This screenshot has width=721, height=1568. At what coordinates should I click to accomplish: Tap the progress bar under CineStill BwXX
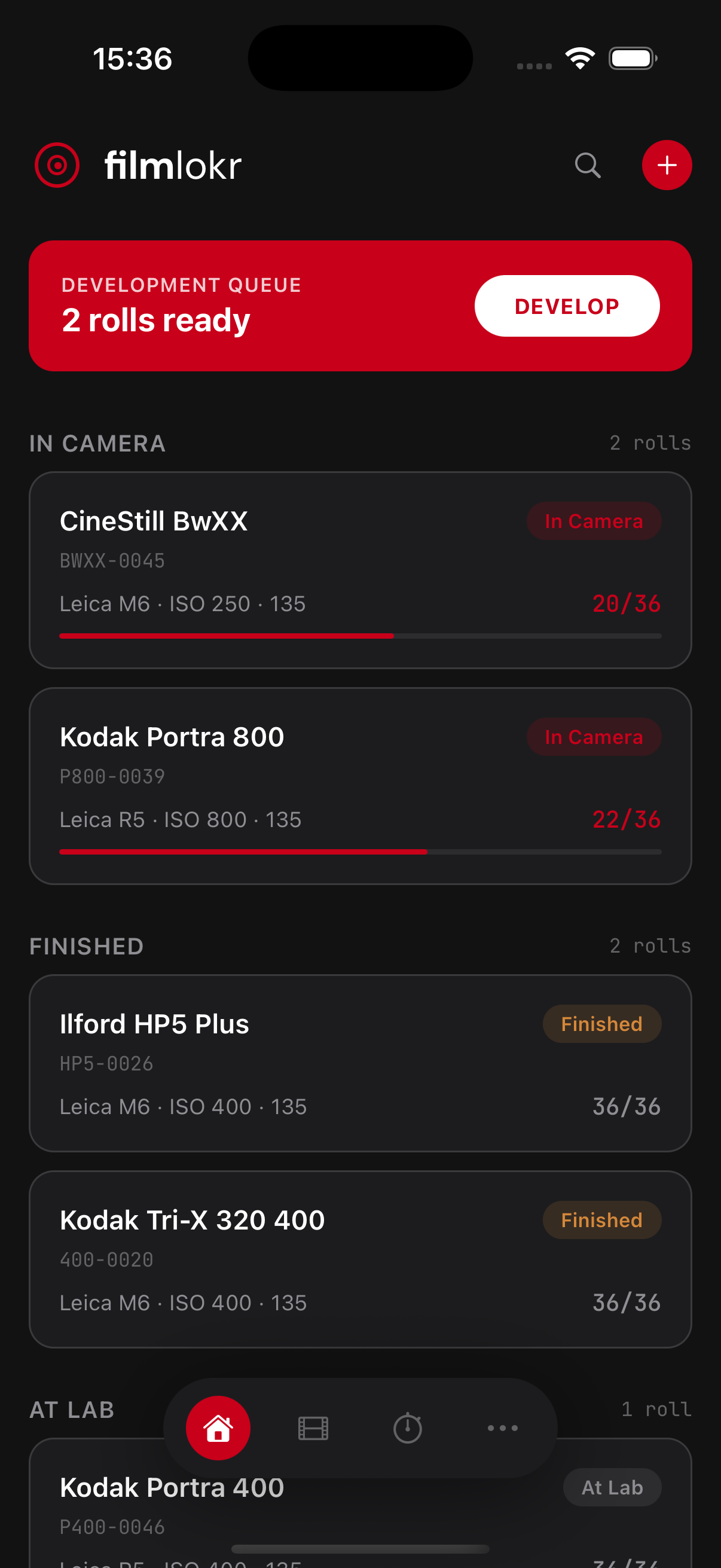[360, 636]
